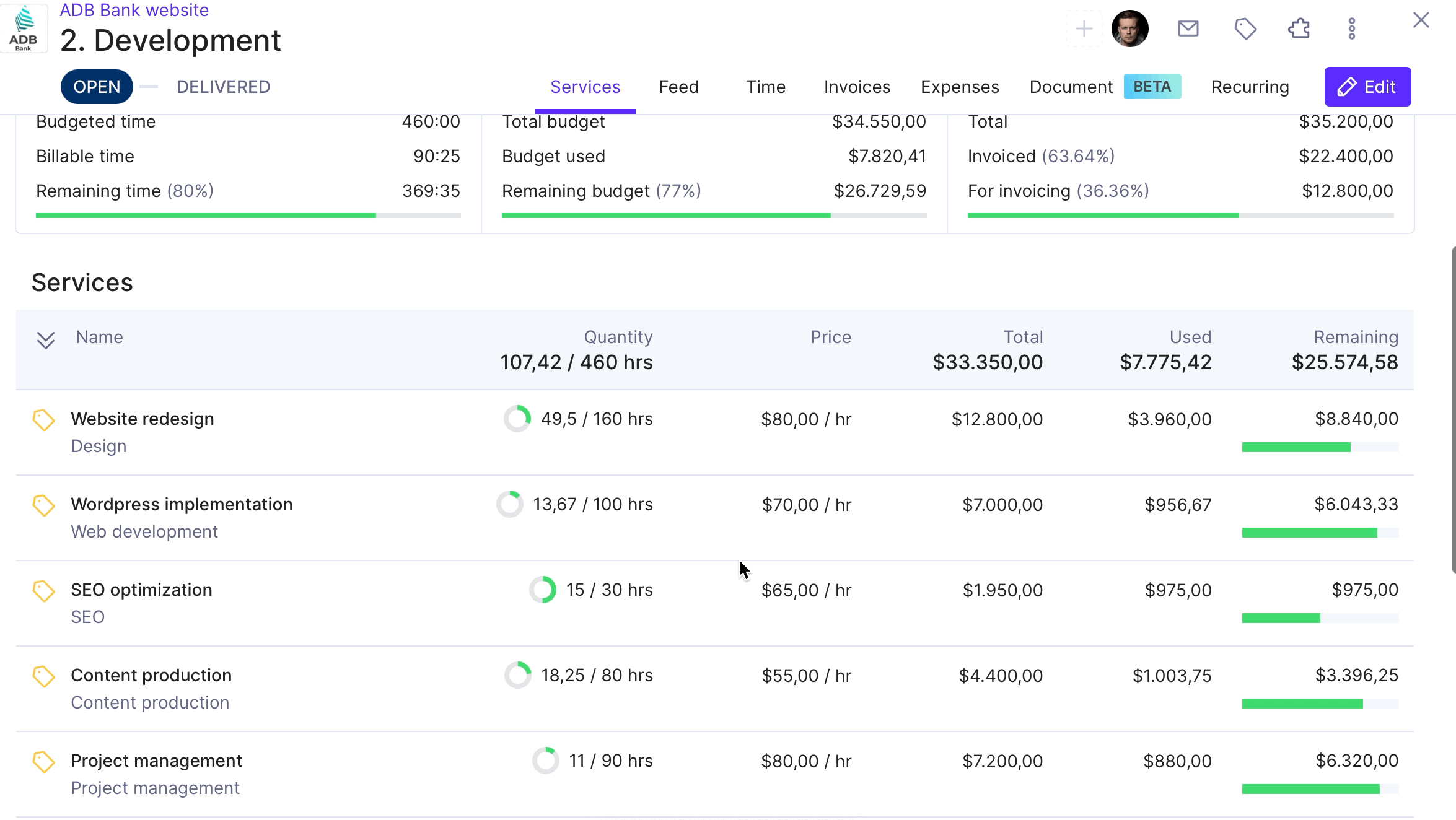This screenshot has width=1456, height=820.
Task: Click the tag icon beside Project management
Action: (x=43, y=762)
